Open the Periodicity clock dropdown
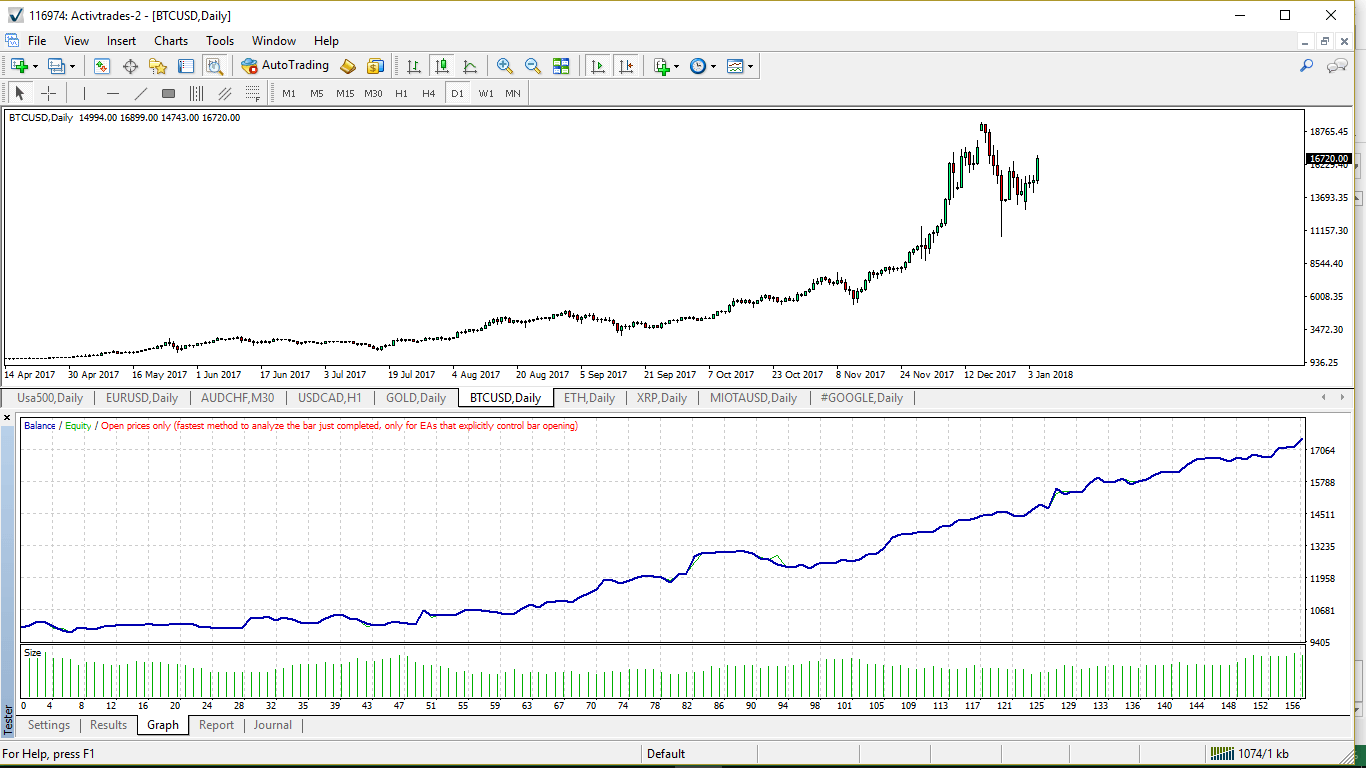1366x768 pixels. click(x=702, y=66)
